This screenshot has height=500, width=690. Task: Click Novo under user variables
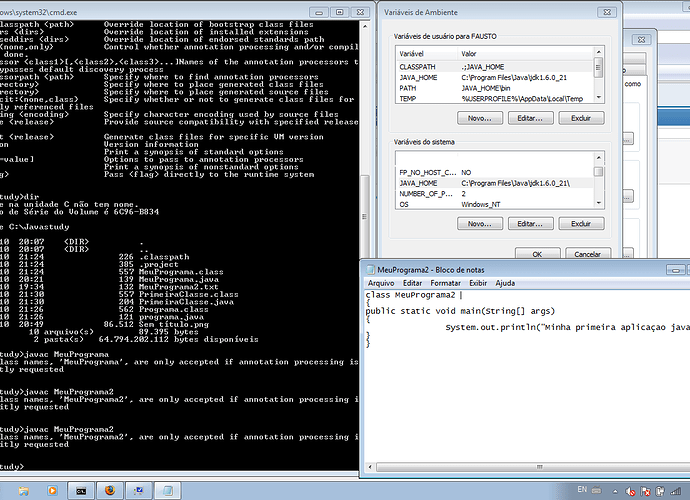tap(480, 118)
